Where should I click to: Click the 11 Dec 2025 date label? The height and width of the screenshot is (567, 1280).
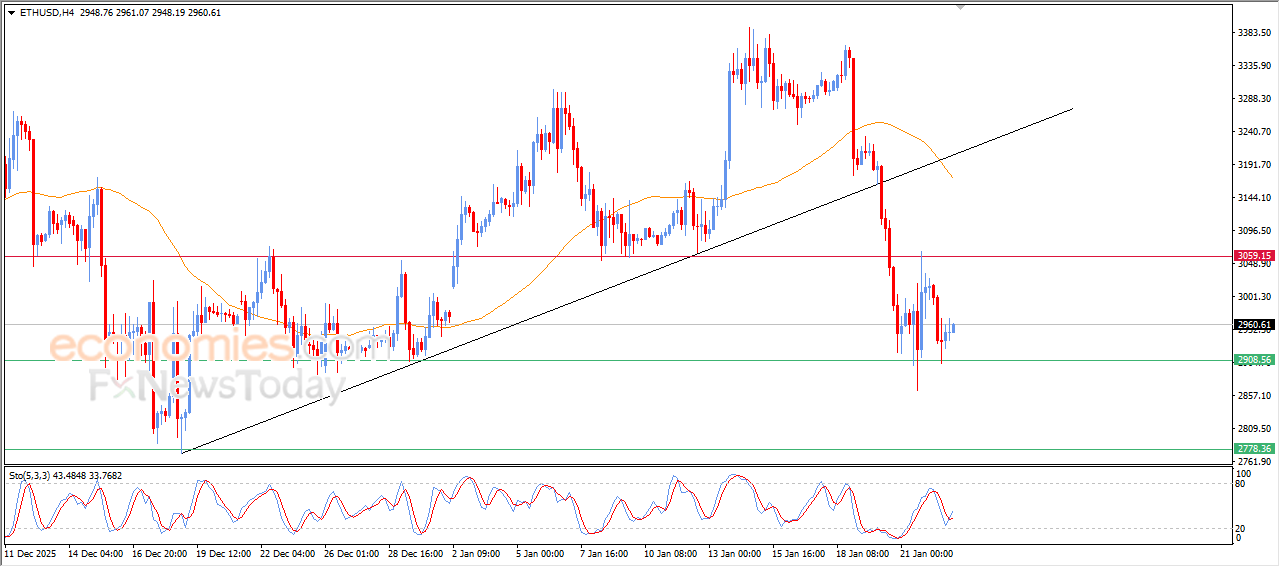(30, 552)
